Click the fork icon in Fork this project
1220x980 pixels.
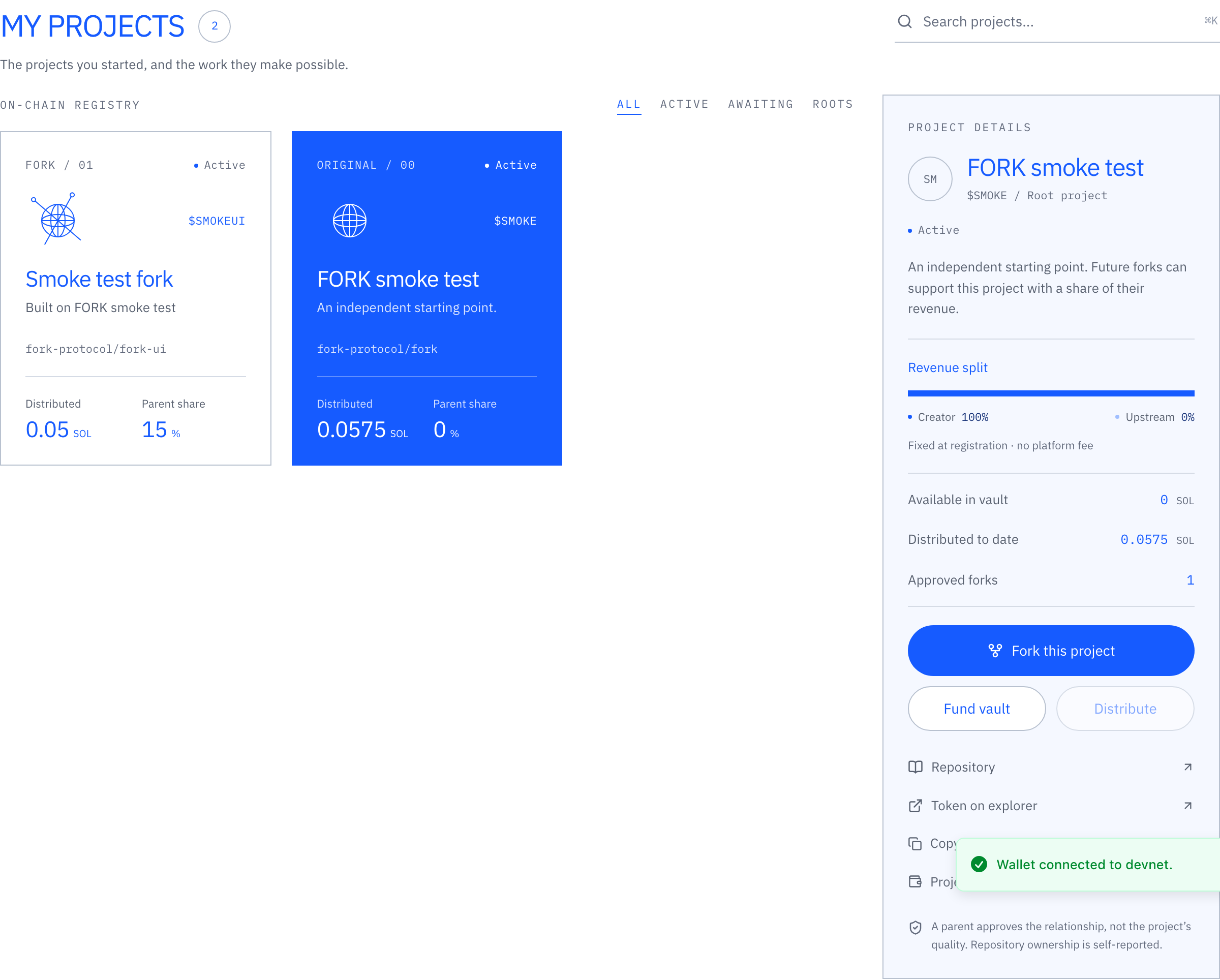(x=995, y=651)
